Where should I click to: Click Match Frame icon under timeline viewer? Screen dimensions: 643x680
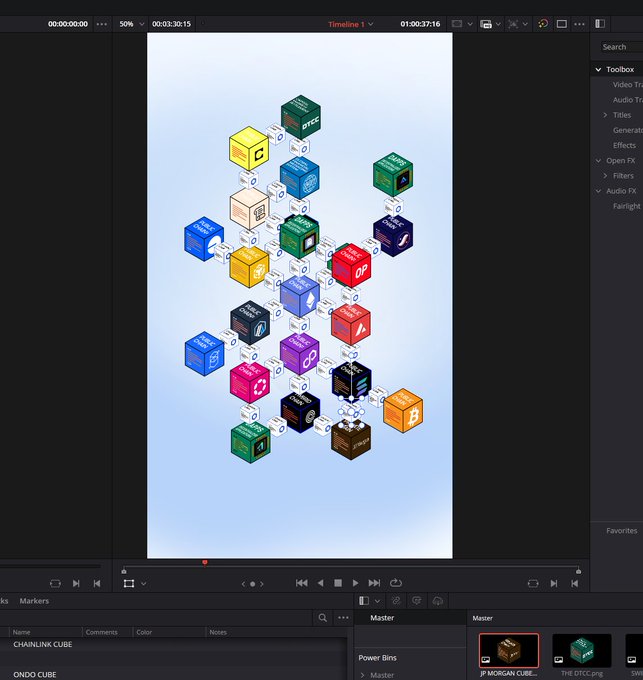533,583
